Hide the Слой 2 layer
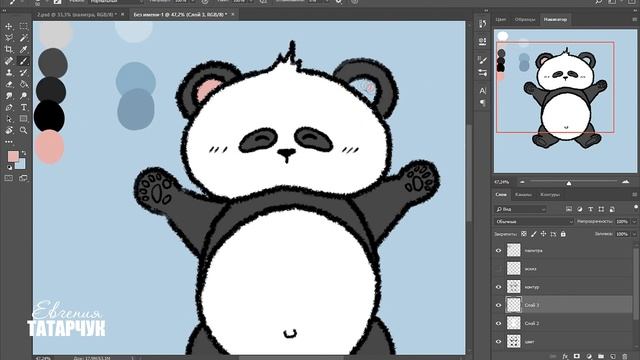Image resolution: width=640 pixels, height=360 pixels. (498, 323)
